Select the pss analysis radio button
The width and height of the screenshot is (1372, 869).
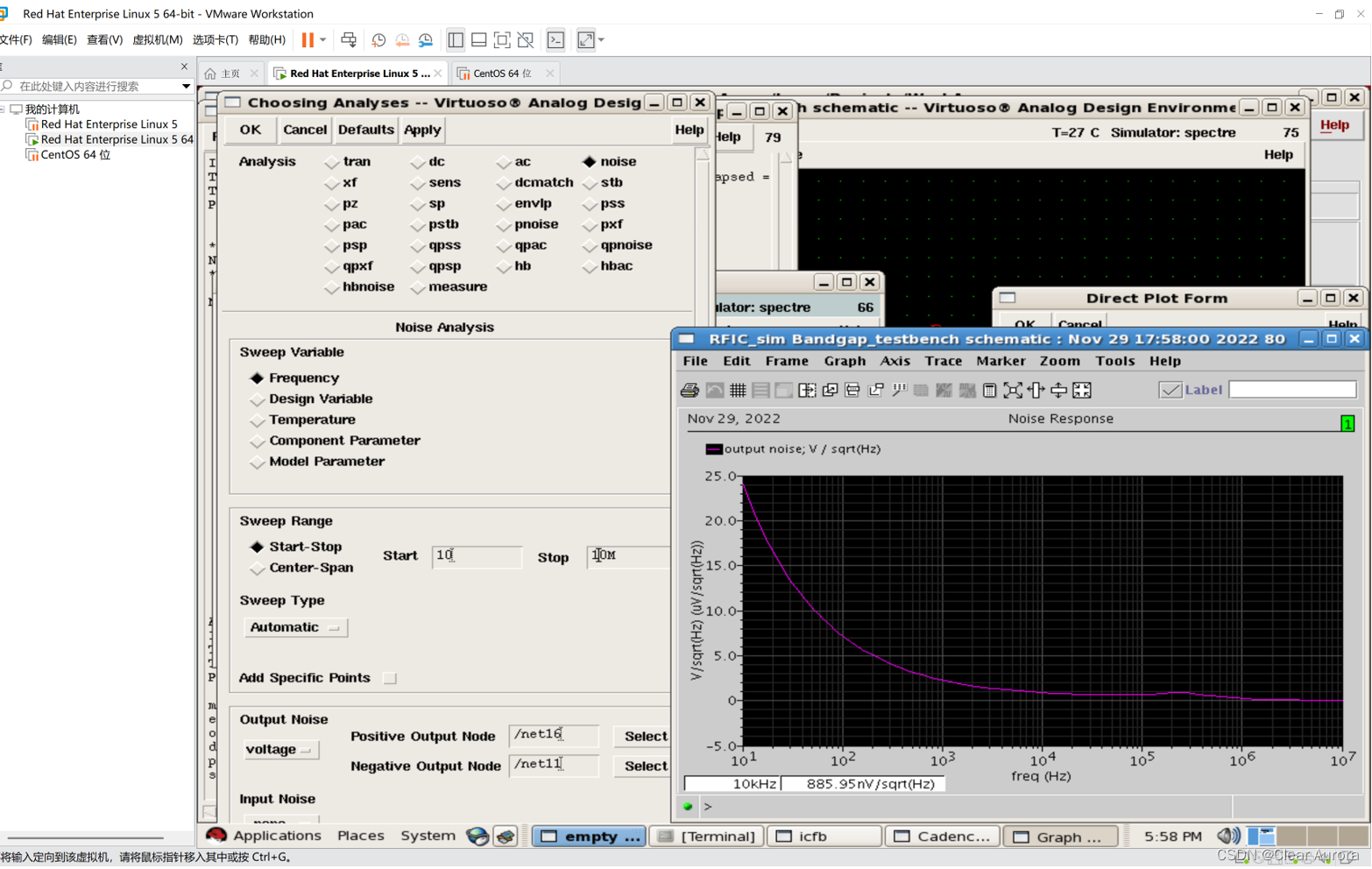[590, 204]
